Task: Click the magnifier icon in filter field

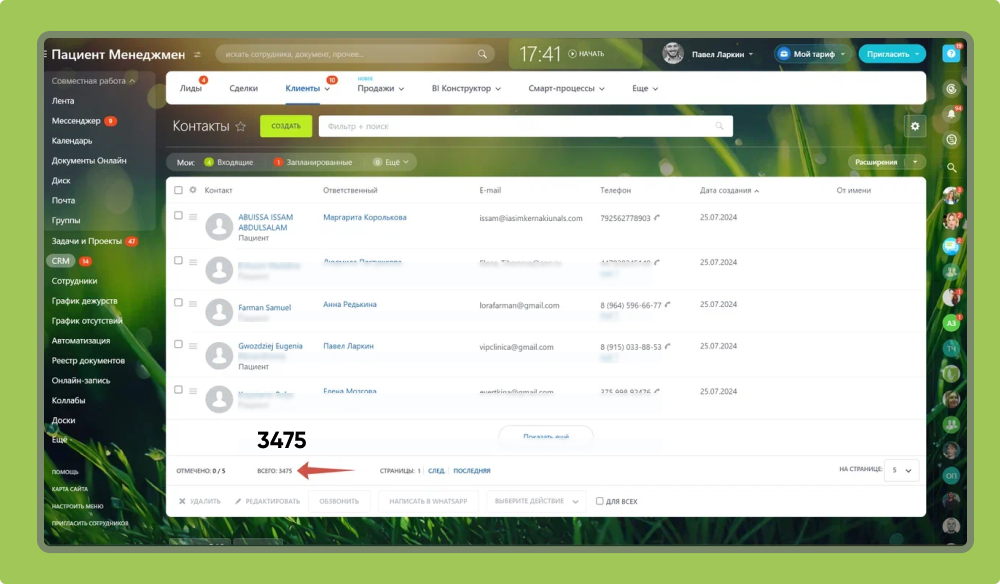Action: tap(719, 126)
